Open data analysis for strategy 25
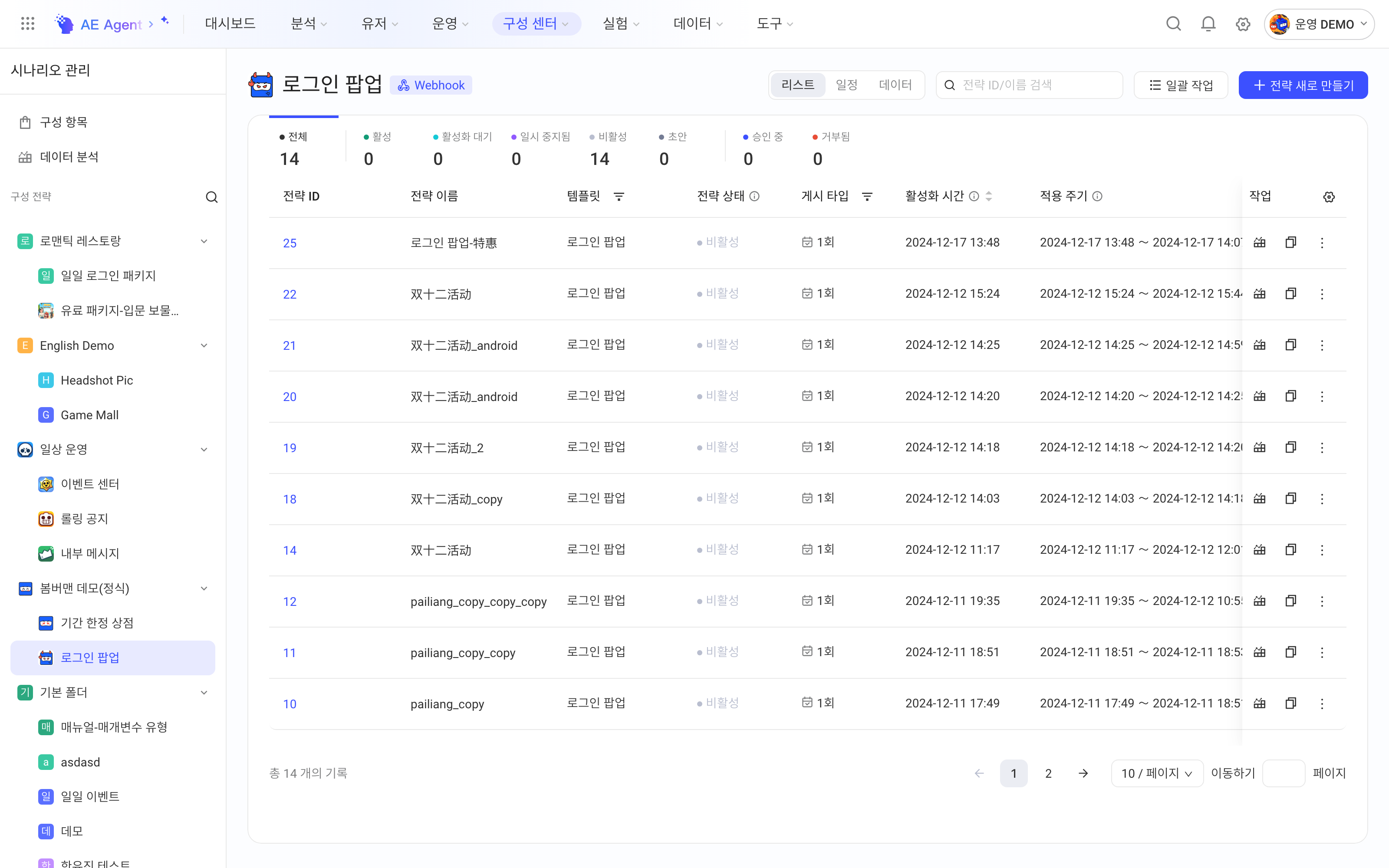 pos(1259,242)
